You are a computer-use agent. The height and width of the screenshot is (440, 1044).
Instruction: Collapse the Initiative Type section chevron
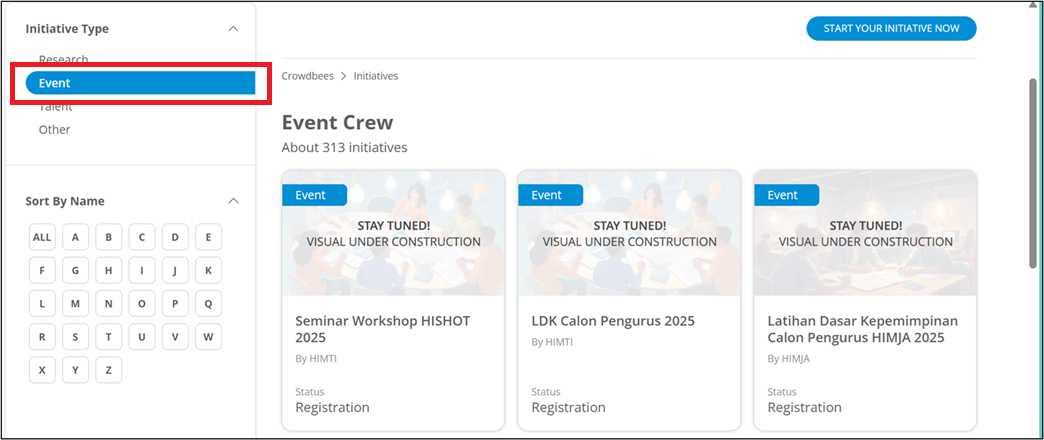(x=233, y=29)
